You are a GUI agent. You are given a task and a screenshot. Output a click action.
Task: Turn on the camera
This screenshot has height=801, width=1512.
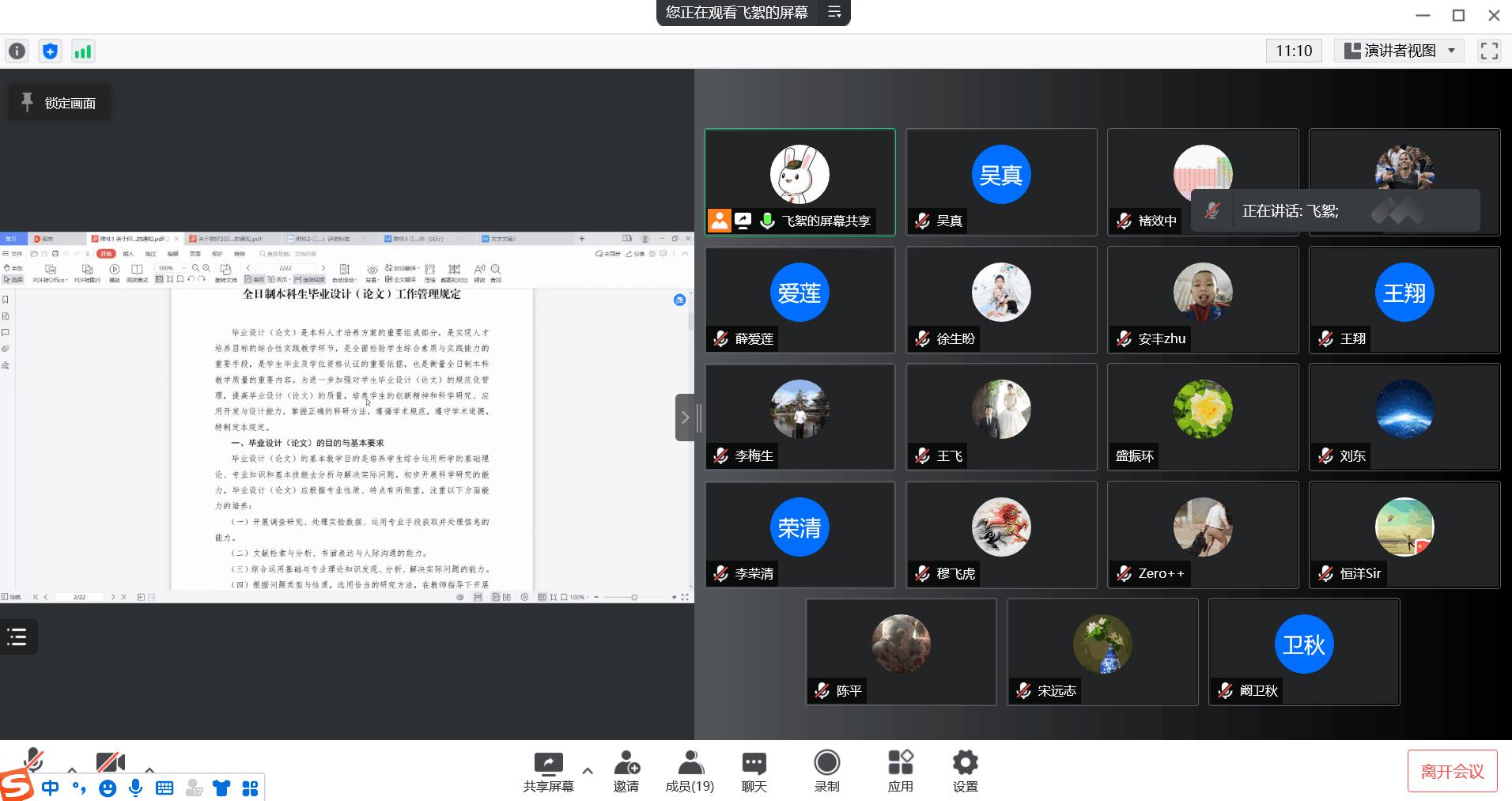110,762
